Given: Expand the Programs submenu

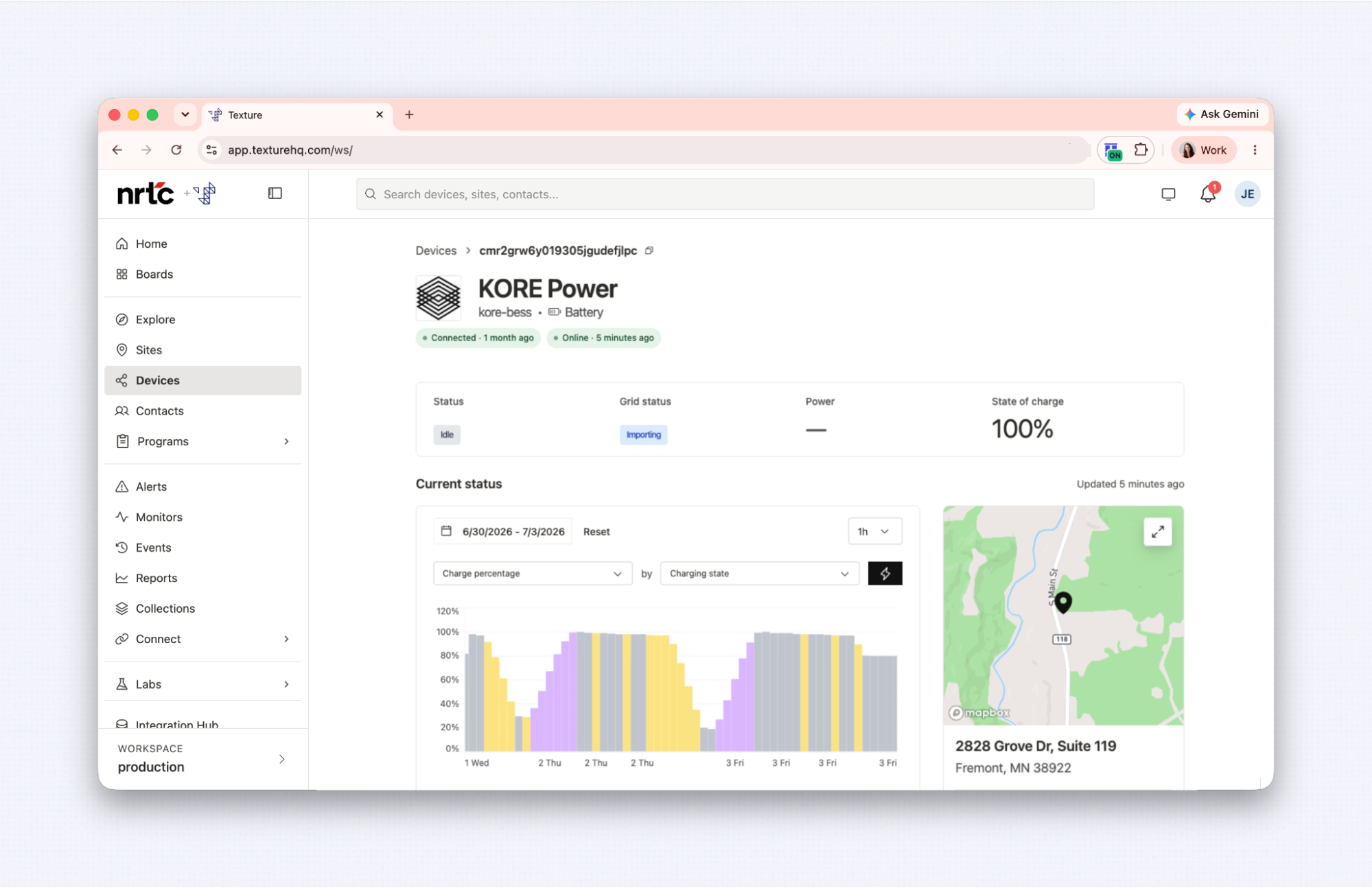Looking at the screenshot, I should (286, 441).
